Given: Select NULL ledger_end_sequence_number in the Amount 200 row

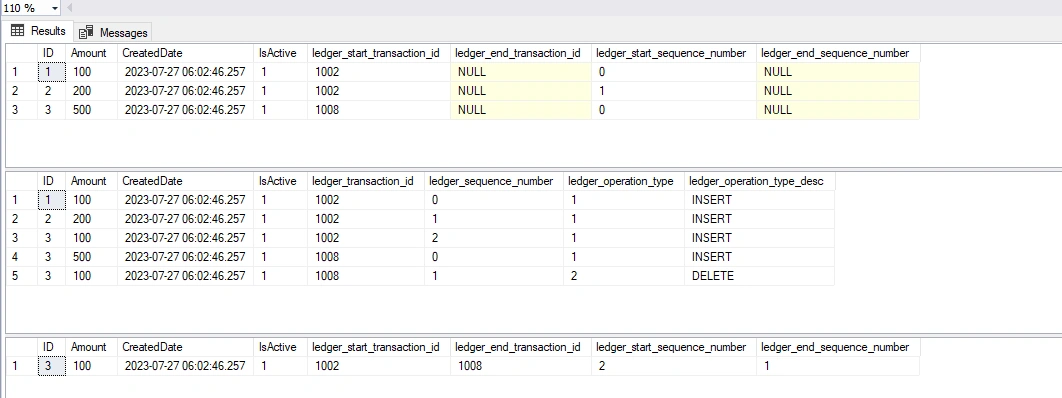Looking at the screenshot, I should (838, 91).
